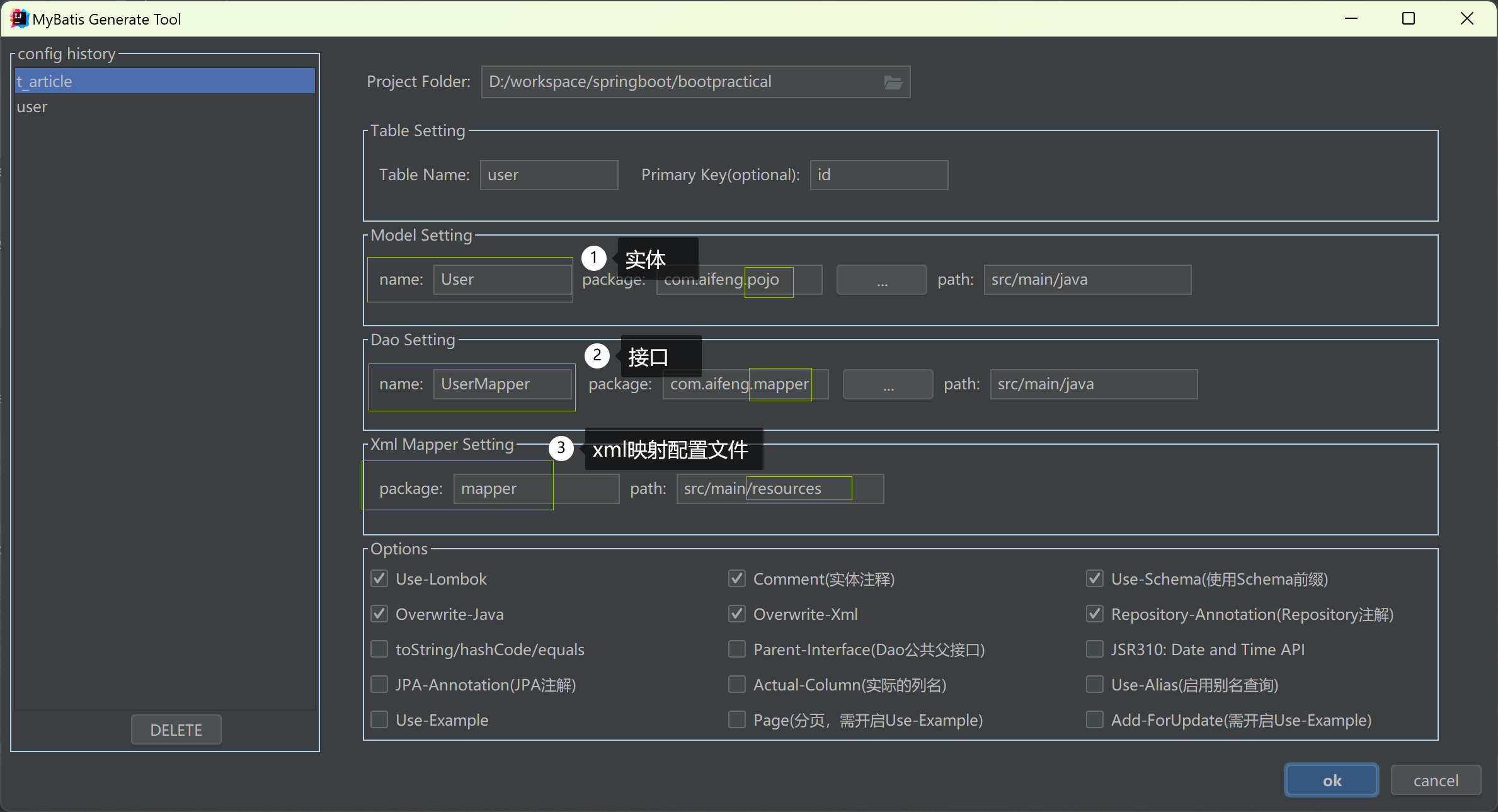The height and width of the screenshot is (812, 1498).
Task: Toggle the Comment checkbox
Action: coord(737,579)
